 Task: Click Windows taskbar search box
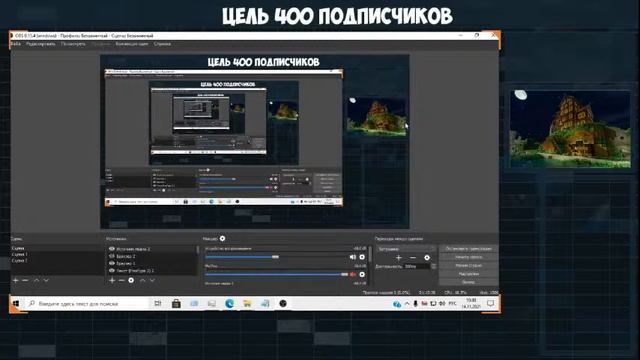86,303
